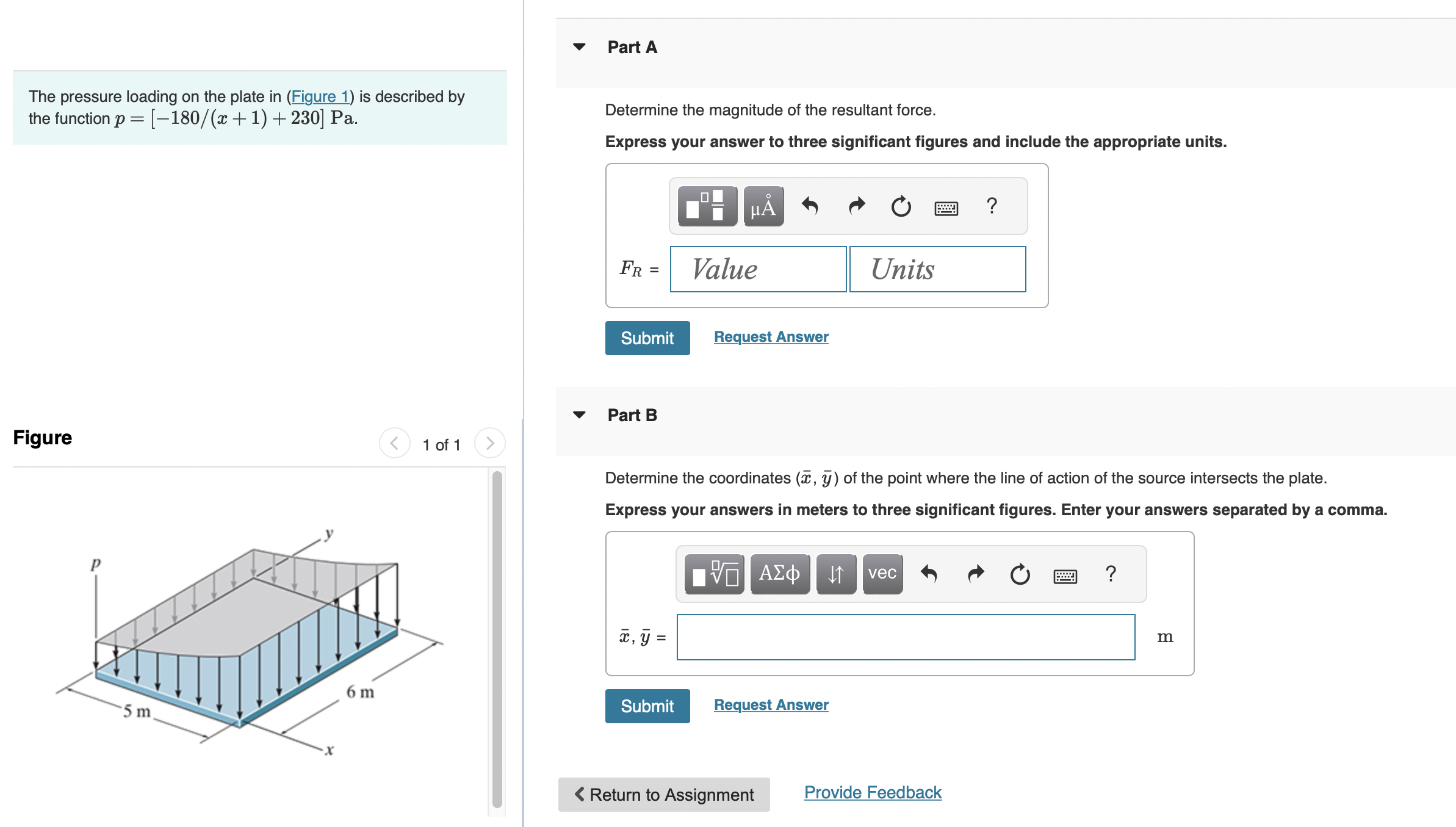This screenshot has width=1456, height=827.
Task: Click the next figure arrow
Action: tap(489, 444)
